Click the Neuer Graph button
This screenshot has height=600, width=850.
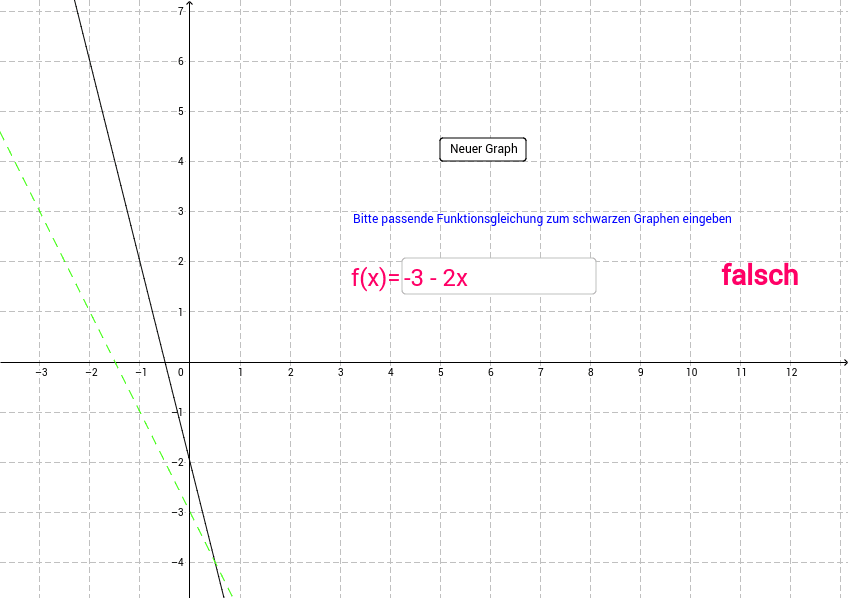point(483,149)
